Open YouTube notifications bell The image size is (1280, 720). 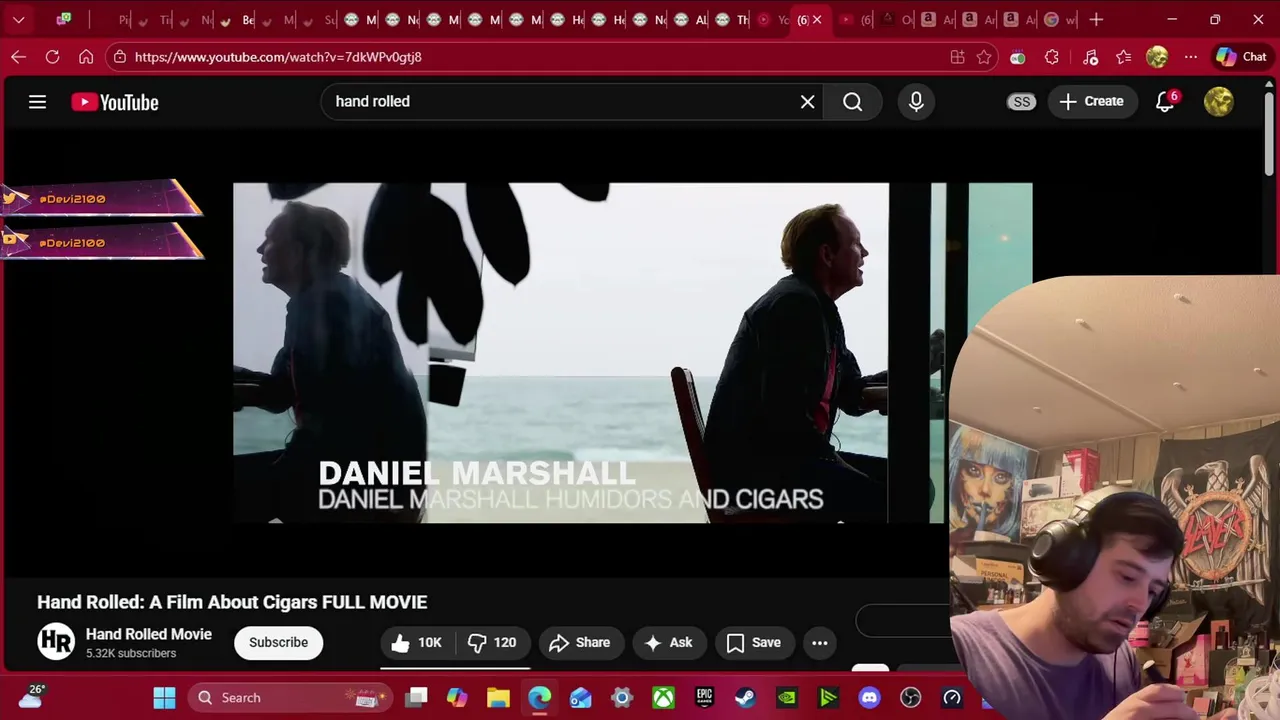click(x=1165, y=101)
